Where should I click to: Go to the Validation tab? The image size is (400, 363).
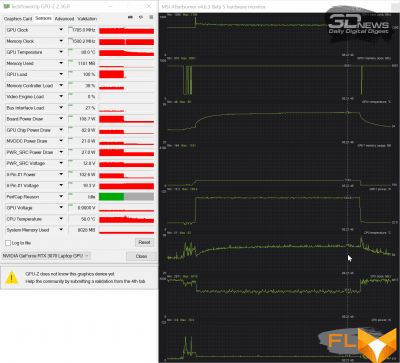pos(87,19)
